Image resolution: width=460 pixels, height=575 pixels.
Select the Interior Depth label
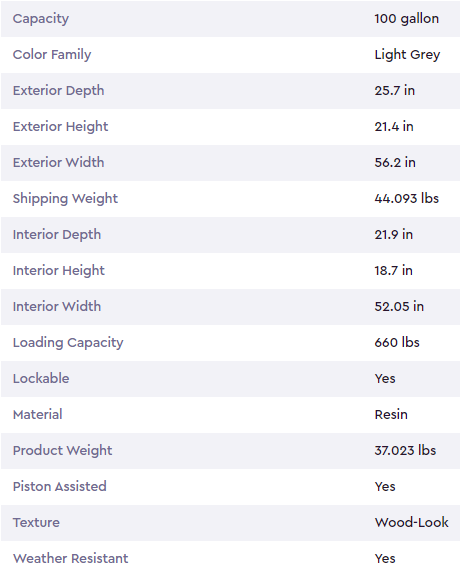coord(57,234)
